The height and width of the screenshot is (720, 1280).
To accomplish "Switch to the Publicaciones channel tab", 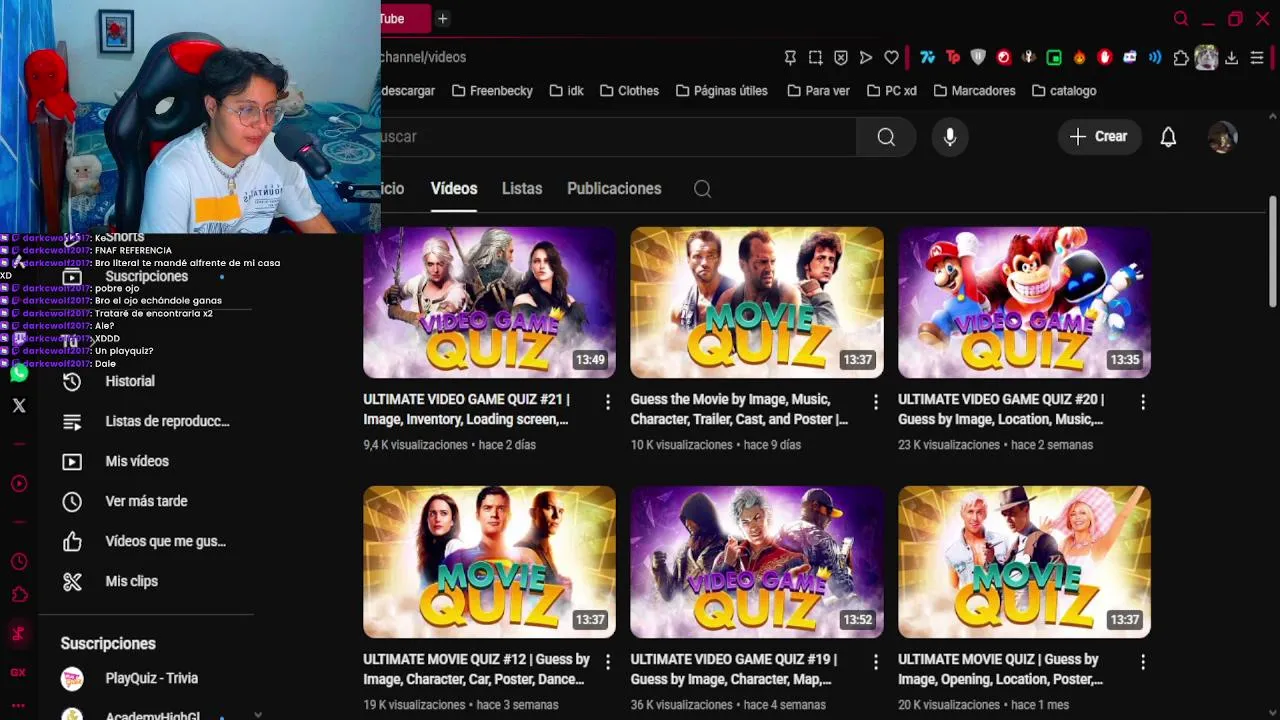I will (614, 189).
